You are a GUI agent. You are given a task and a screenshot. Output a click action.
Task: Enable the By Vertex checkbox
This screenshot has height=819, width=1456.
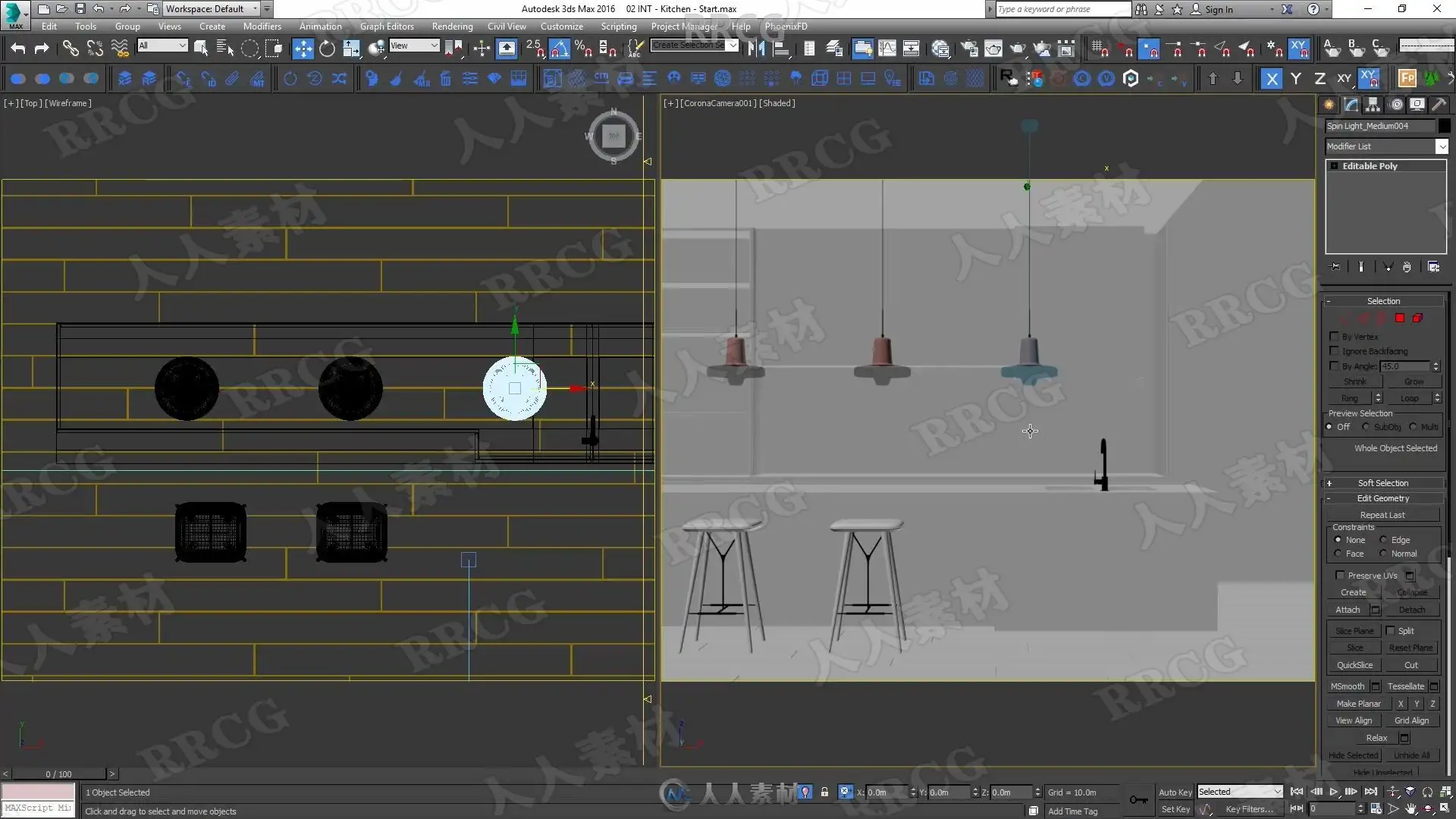1334,336
